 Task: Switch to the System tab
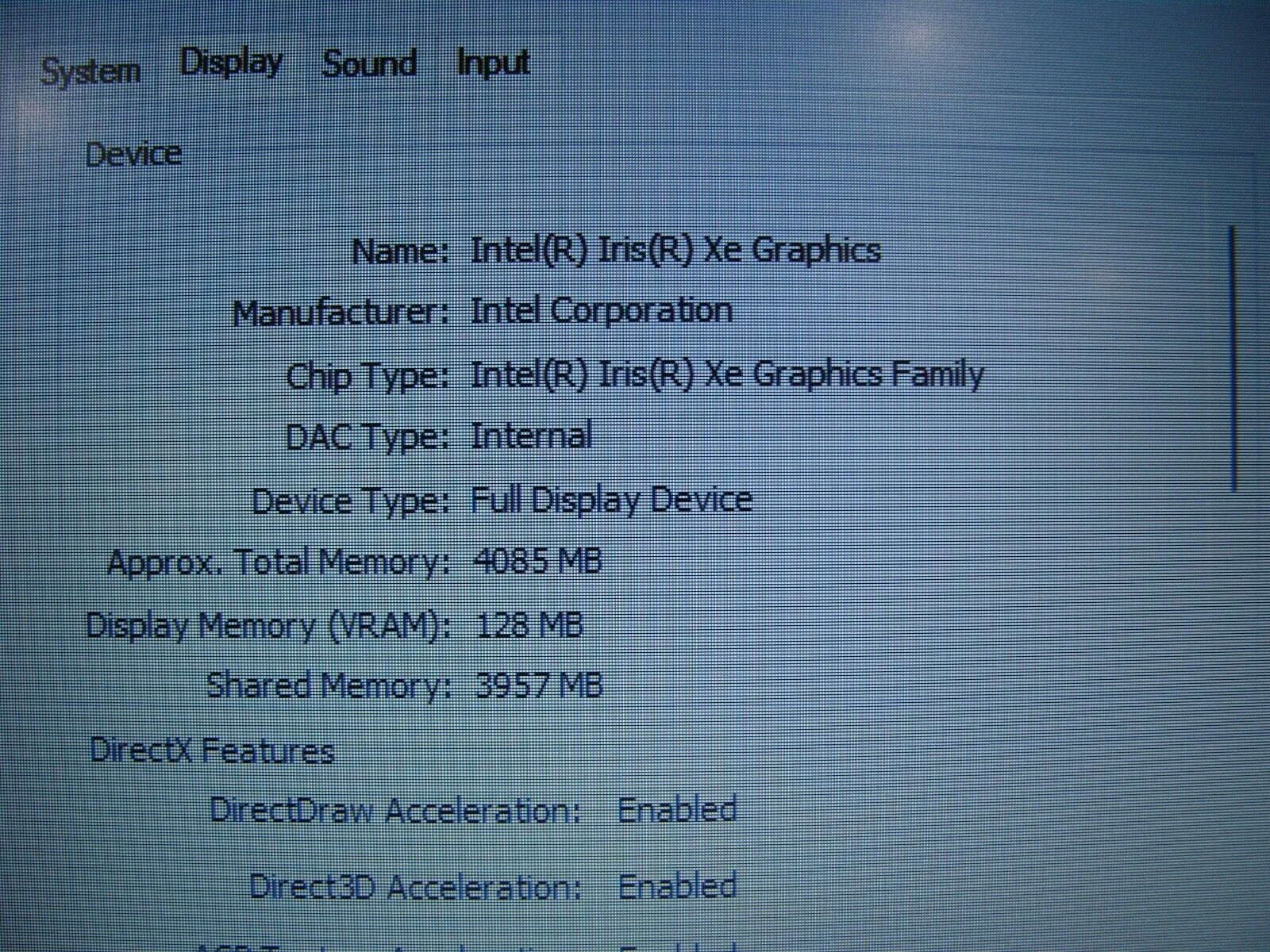90,71
